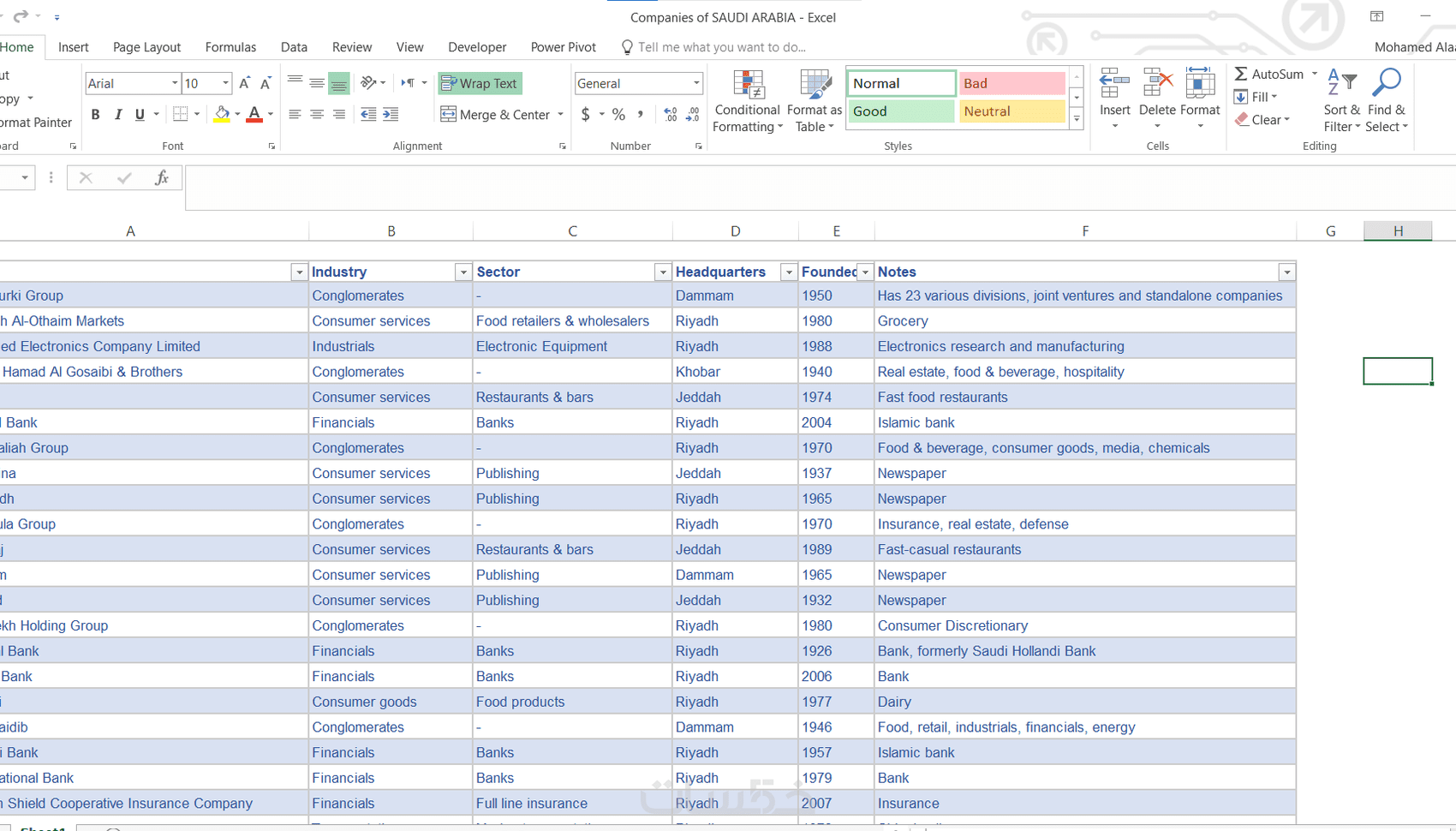The height and width of the screenshot is (831, 1456).
Task: Toggle bold formatting
Action: (x=96, y=114)
